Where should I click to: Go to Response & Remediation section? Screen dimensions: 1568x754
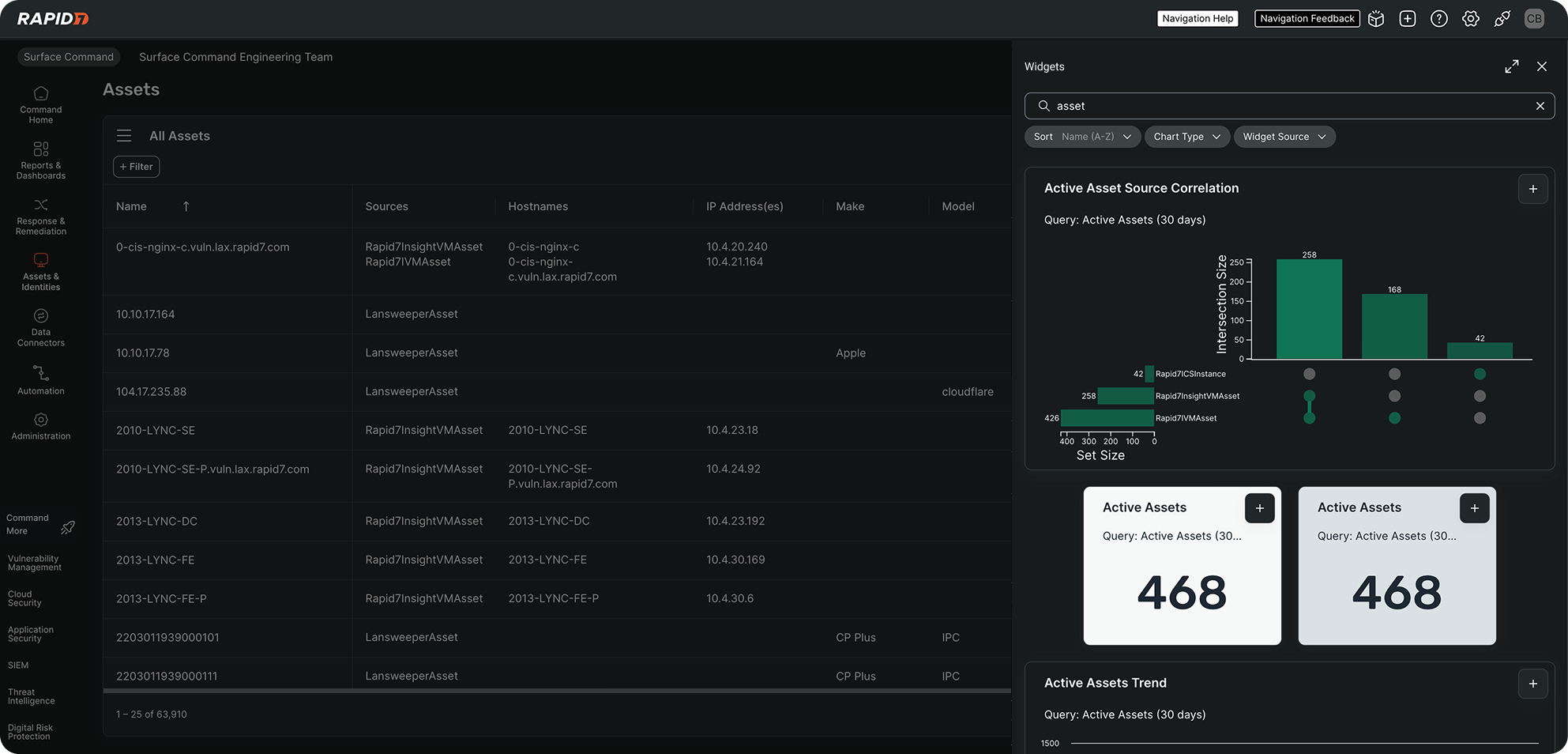(41, 217)
